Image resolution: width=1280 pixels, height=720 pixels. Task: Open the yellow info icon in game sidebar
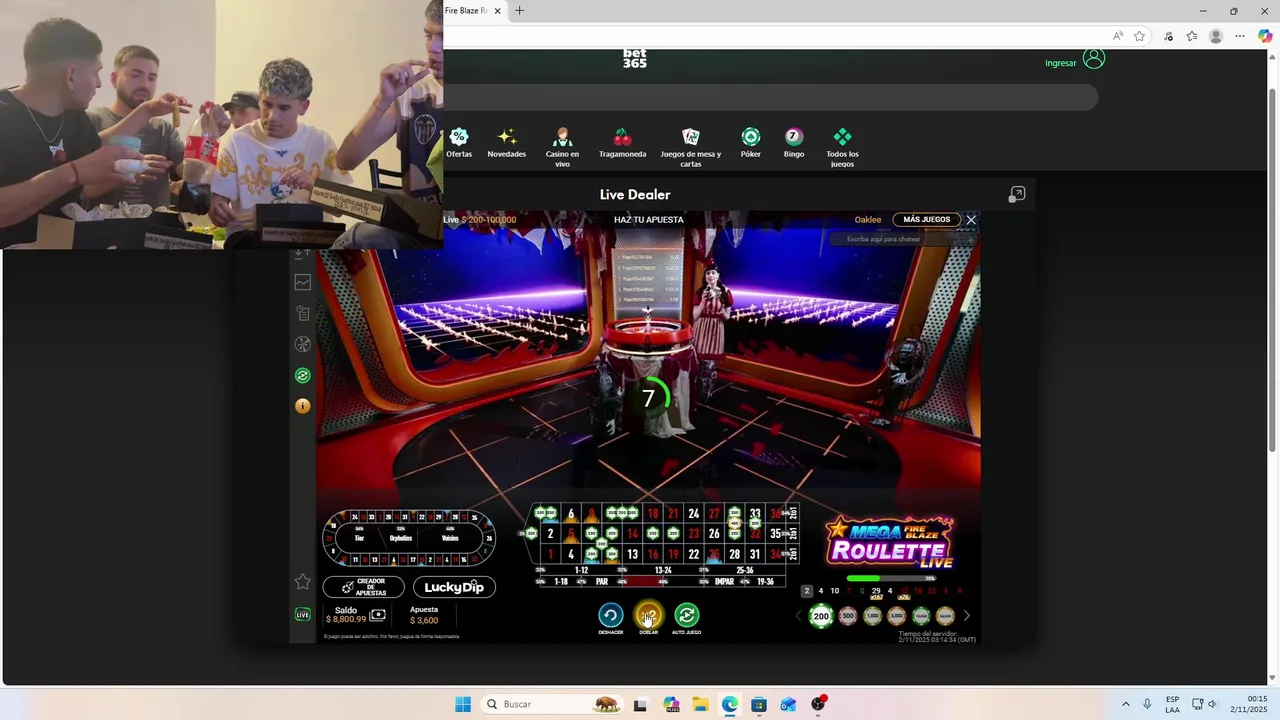tap(303, 406)
